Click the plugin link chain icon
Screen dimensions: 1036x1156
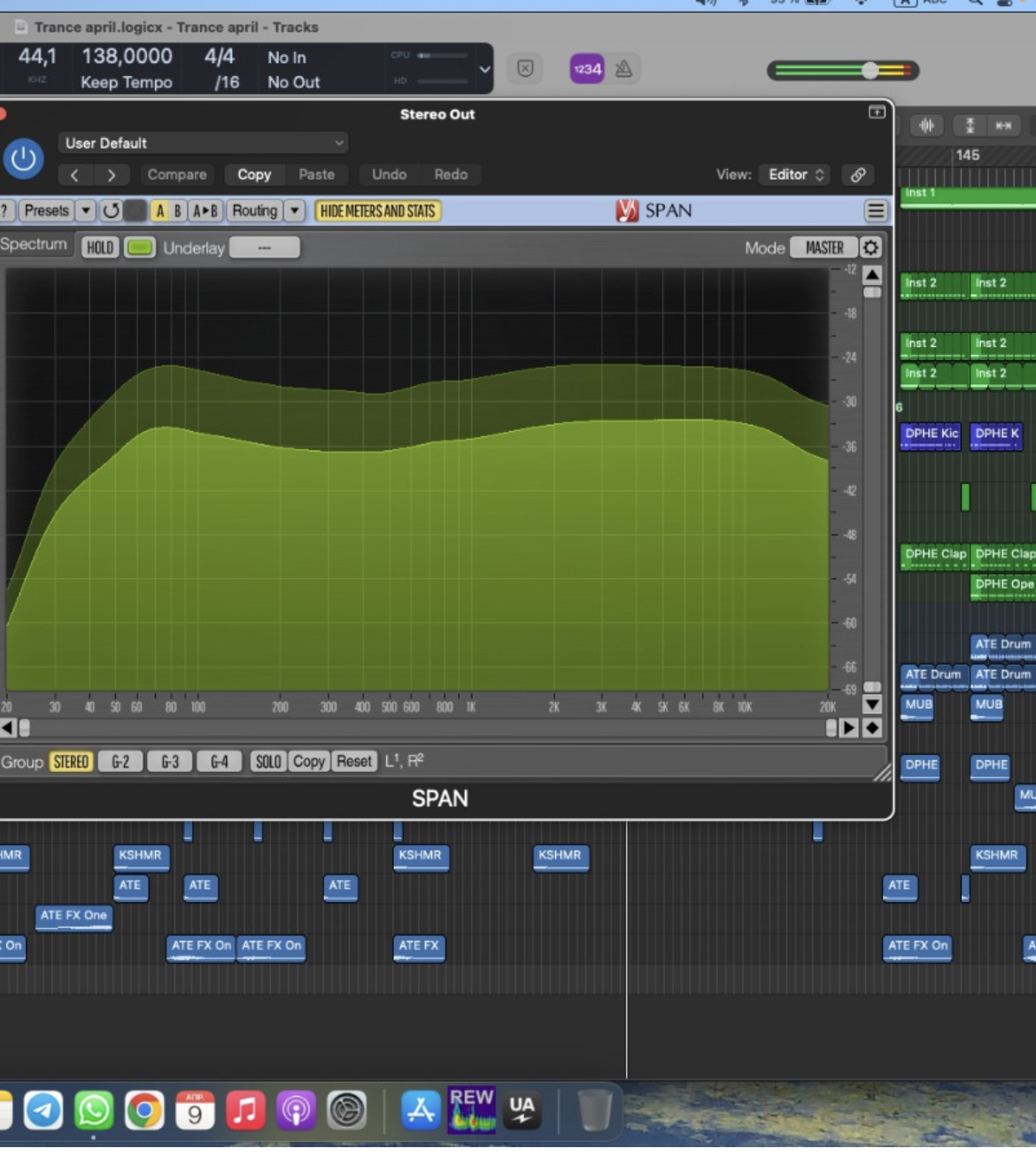coord(858,174)
